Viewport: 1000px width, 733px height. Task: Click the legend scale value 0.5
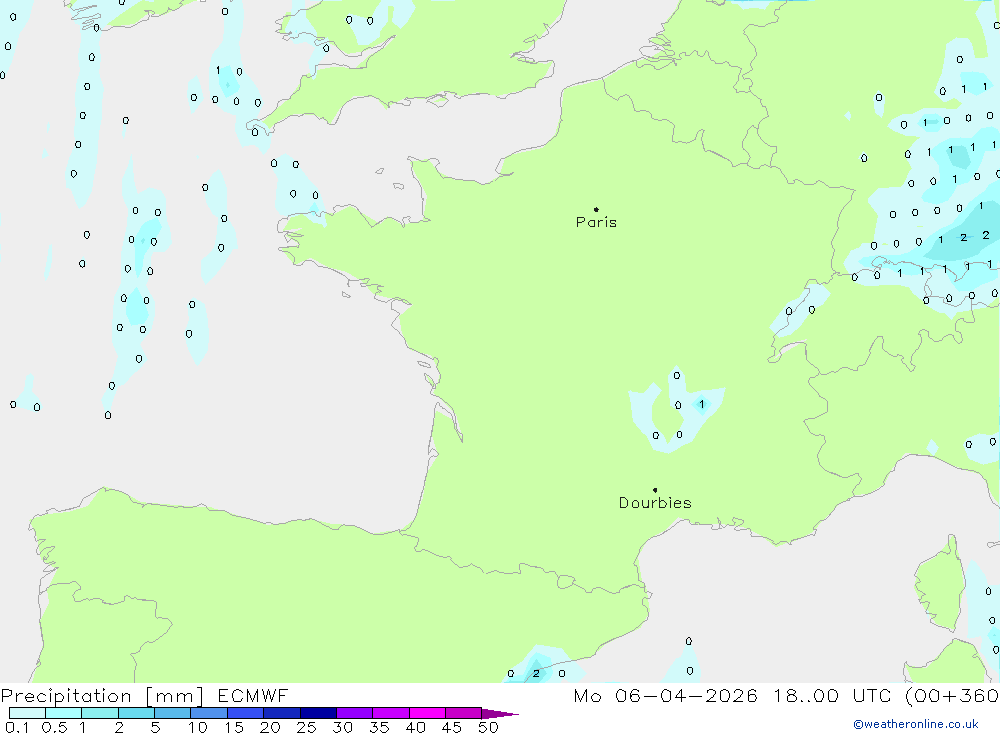click(x=55, y=727)
